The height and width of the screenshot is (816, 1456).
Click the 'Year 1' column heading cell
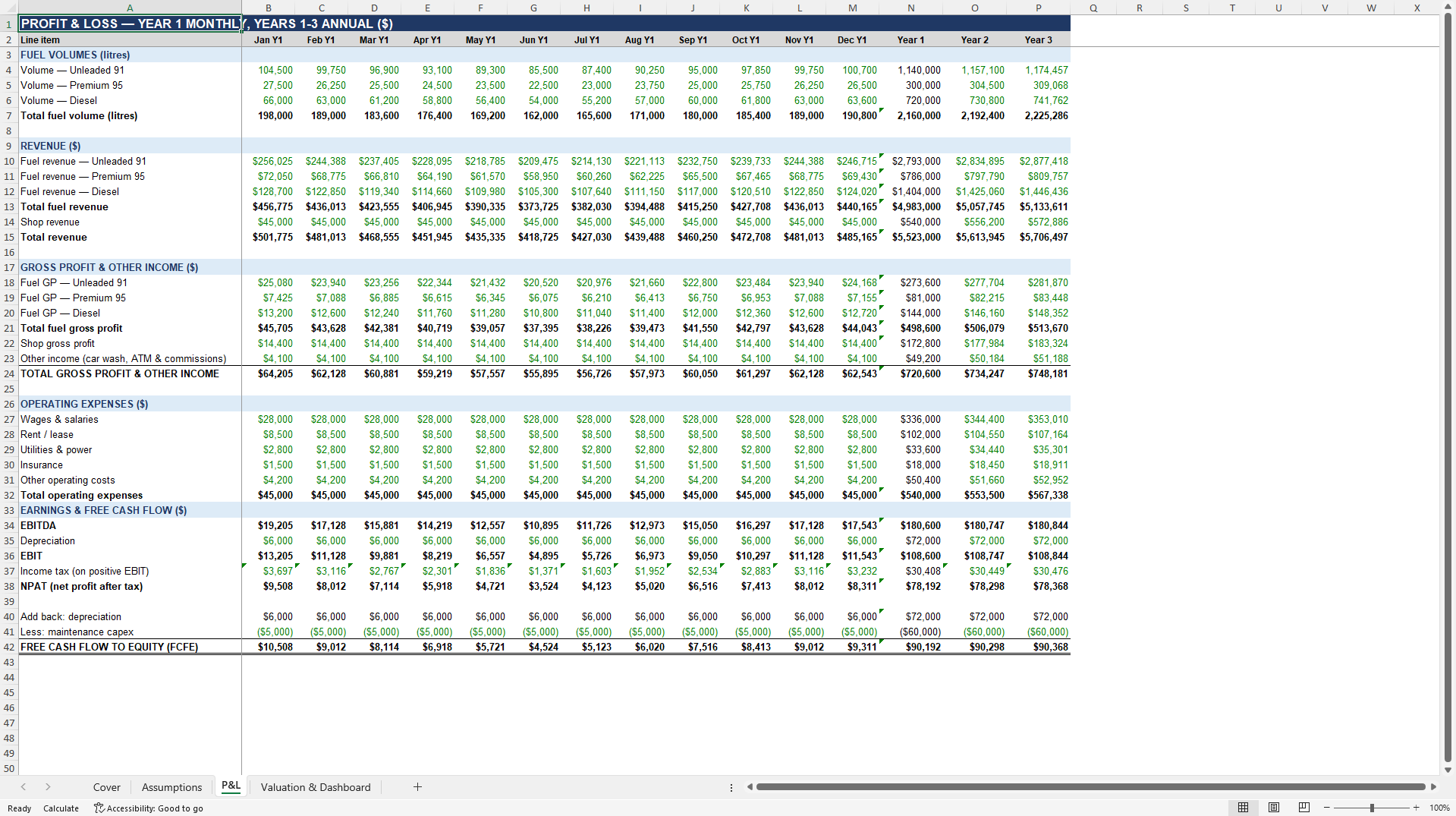coord(911,39)
